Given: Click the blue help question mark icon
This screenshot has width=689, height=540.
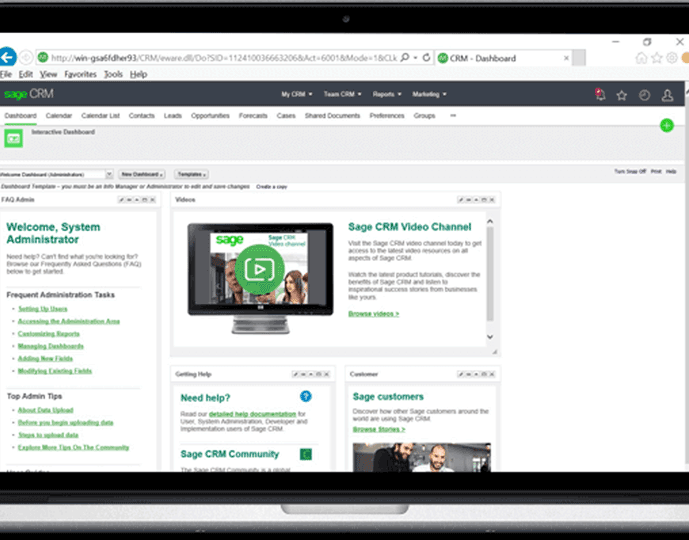Looking at the screenshot, I should coord(305,396).
